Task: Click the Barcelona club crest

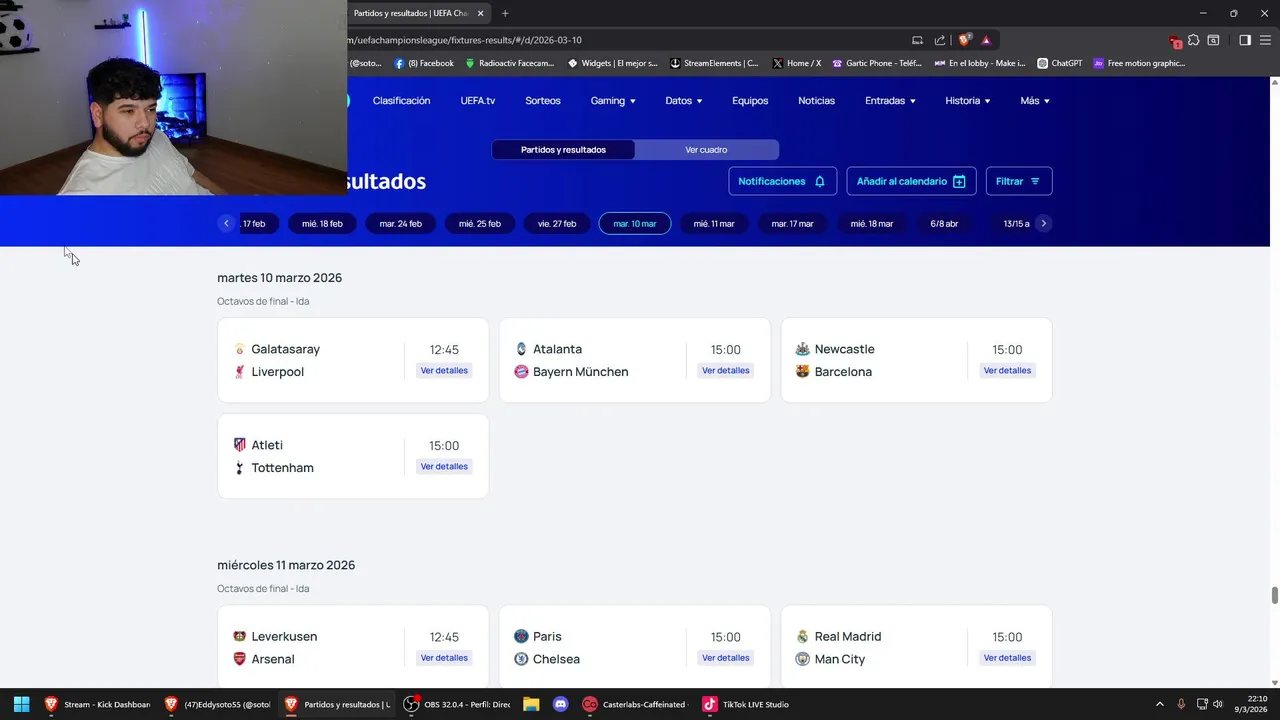Action: click(802, 371)
